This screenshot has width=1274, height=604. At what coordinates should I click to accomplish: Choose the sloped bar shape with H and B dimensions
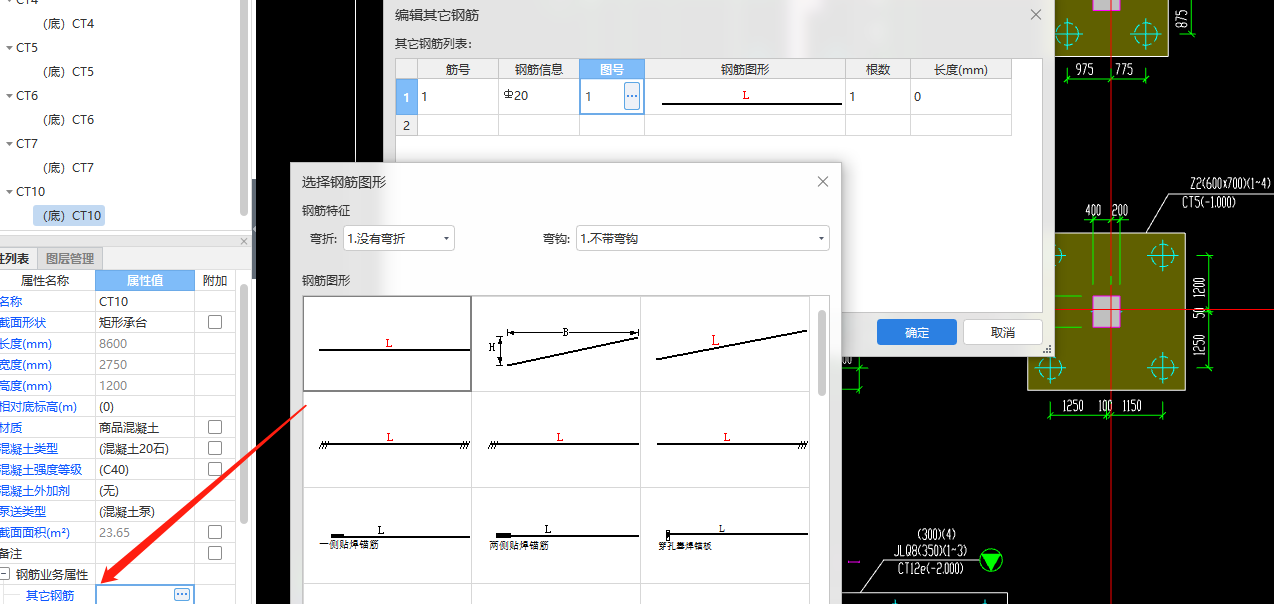point(556,343)
